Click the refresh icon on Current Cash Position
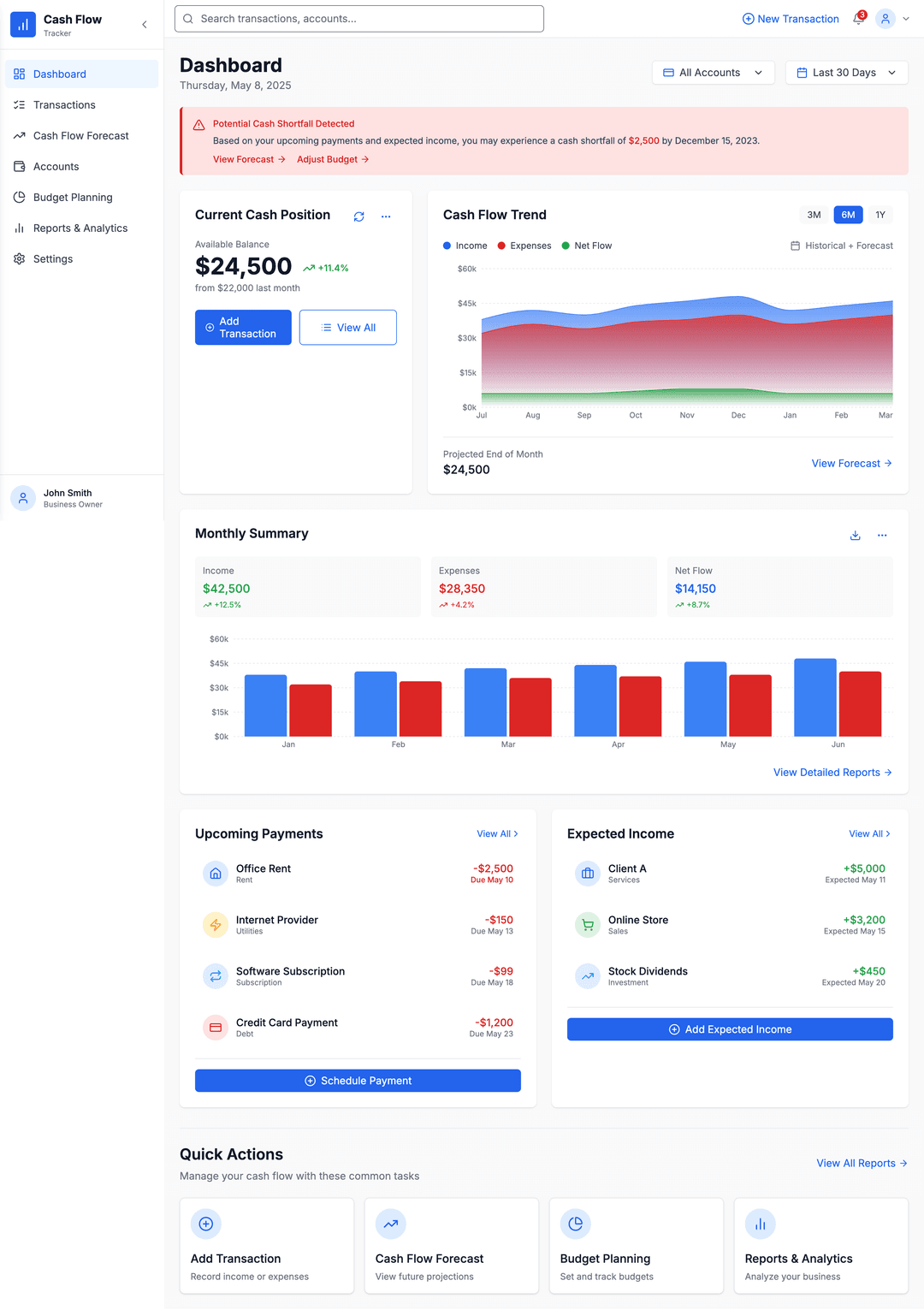The height and width of the screenshot is (1310, 924). click(x=358, y=216)
